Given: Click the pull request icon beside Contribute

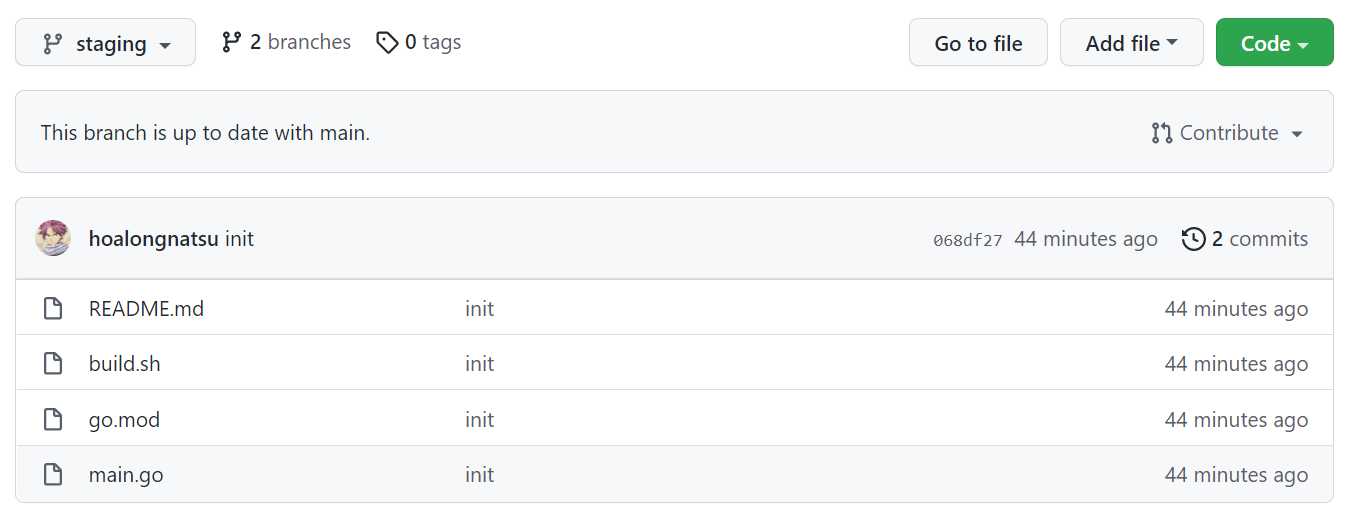Looking at the screenshot, I should (x=1161, y=133).
